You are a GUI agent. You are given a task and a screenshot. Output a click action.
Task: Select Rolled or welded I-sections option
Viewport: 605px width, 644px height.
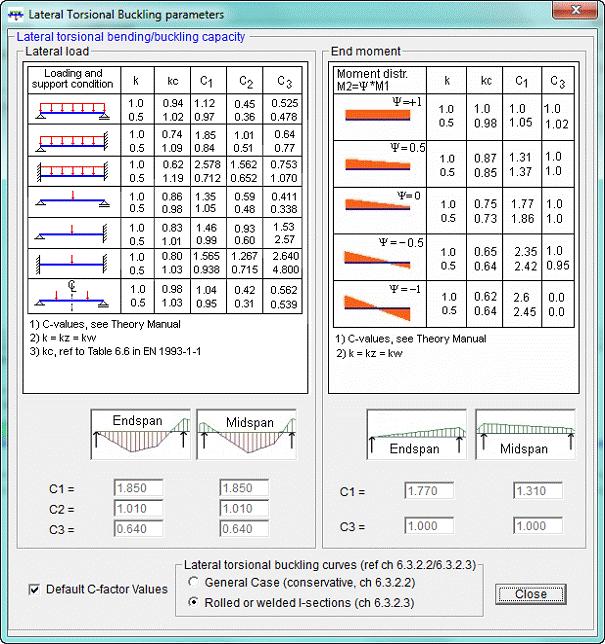pos(193,602)
